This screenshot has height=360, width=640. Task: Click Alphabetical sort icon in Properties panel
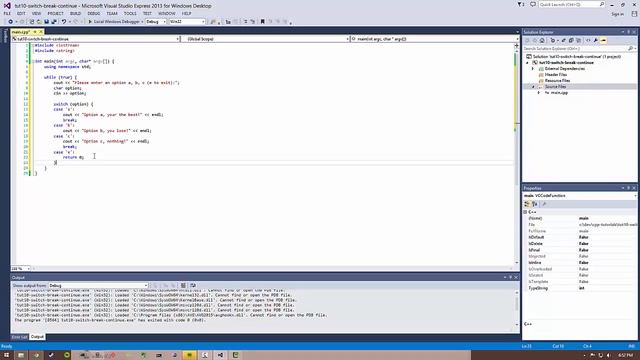(x=535, y=204)
